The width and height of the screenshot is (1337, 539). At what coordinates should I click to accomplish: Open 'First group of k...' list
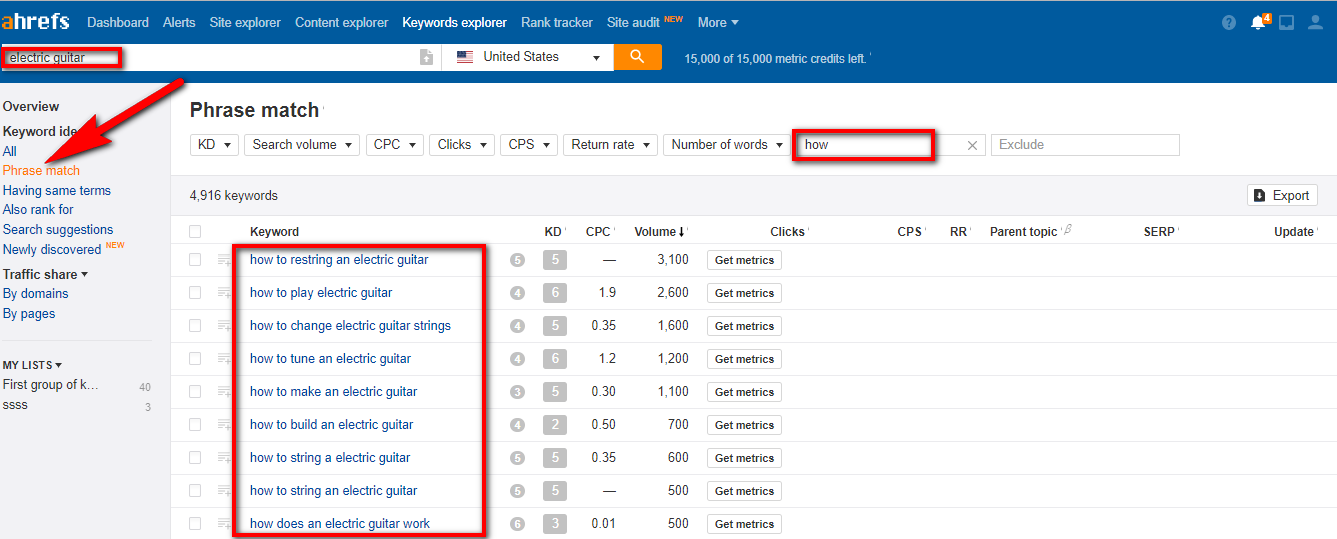(x=51, y=385)
